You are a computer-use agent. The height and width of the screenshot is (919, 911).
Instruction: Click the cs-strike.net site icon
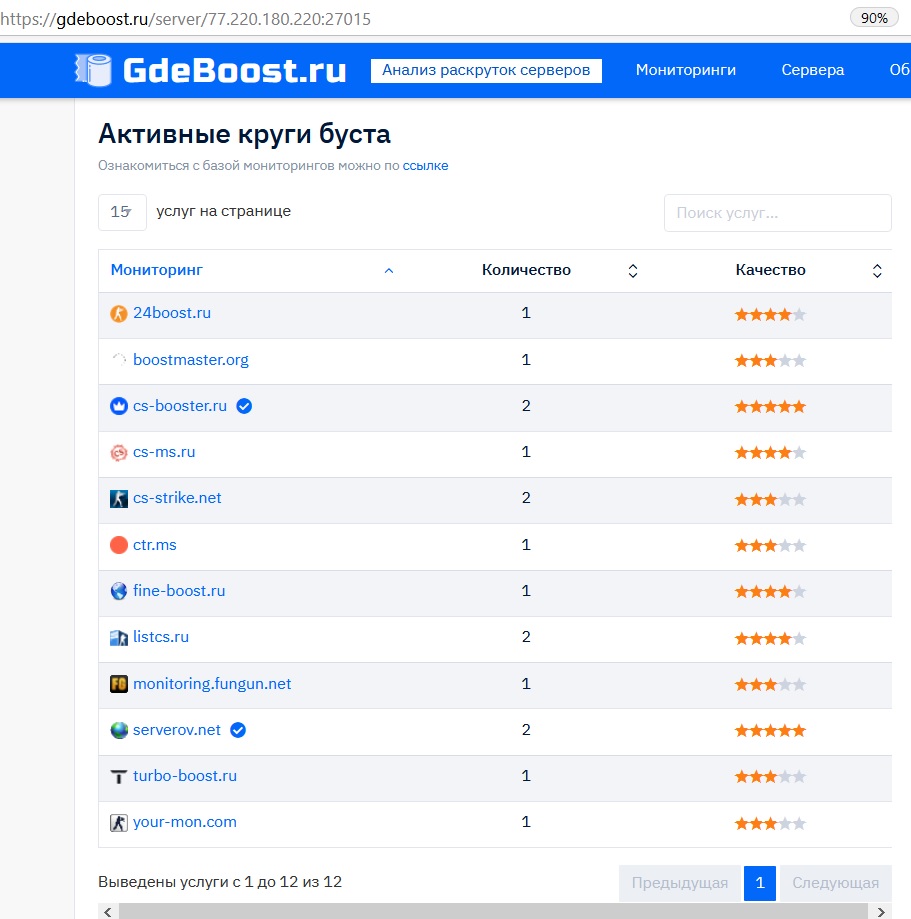(x=119, y=499)
